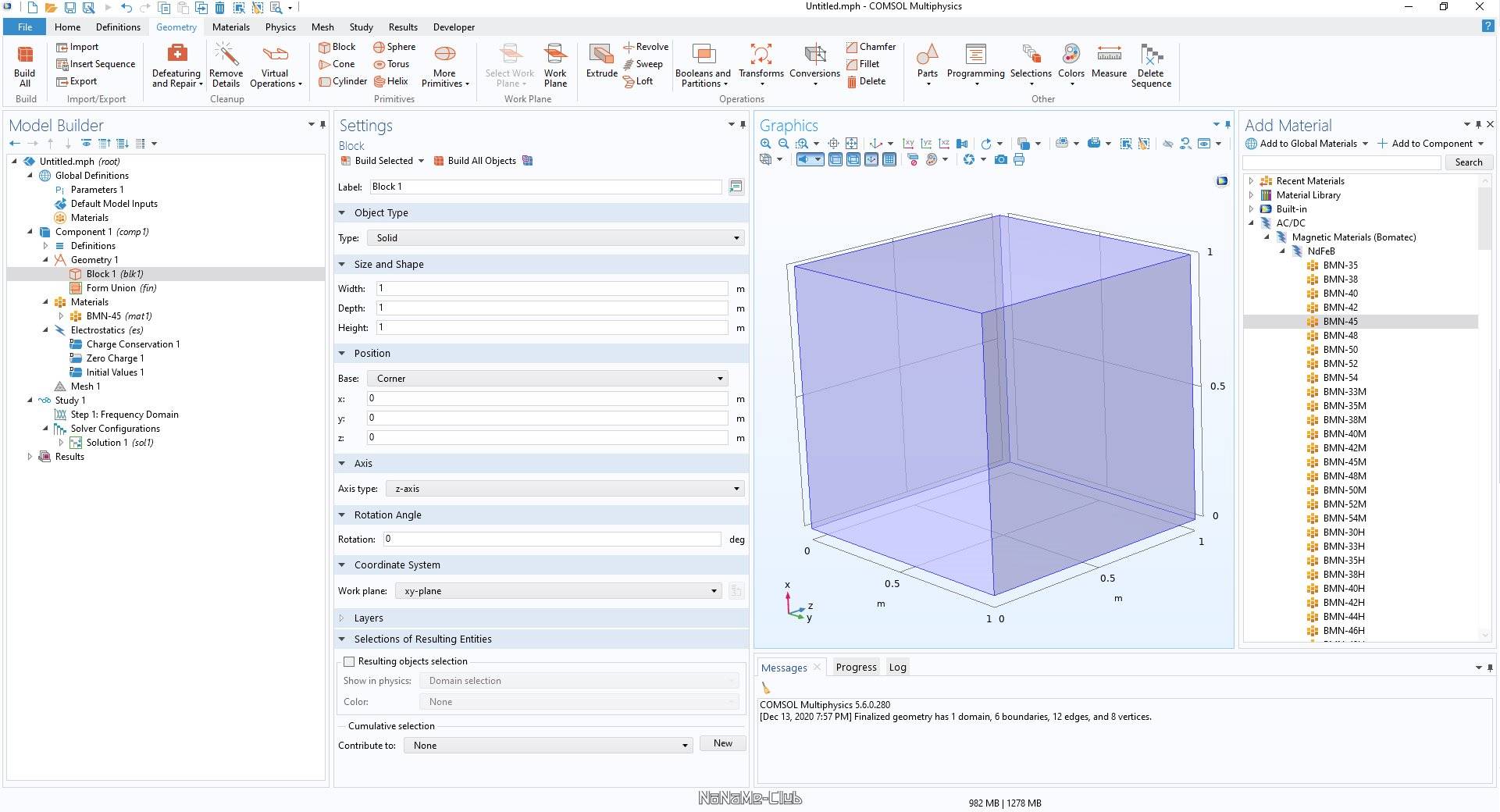Screen dimensions: 1500x812
Task: Add a Sphere primitive
Action: coord(394,47)
